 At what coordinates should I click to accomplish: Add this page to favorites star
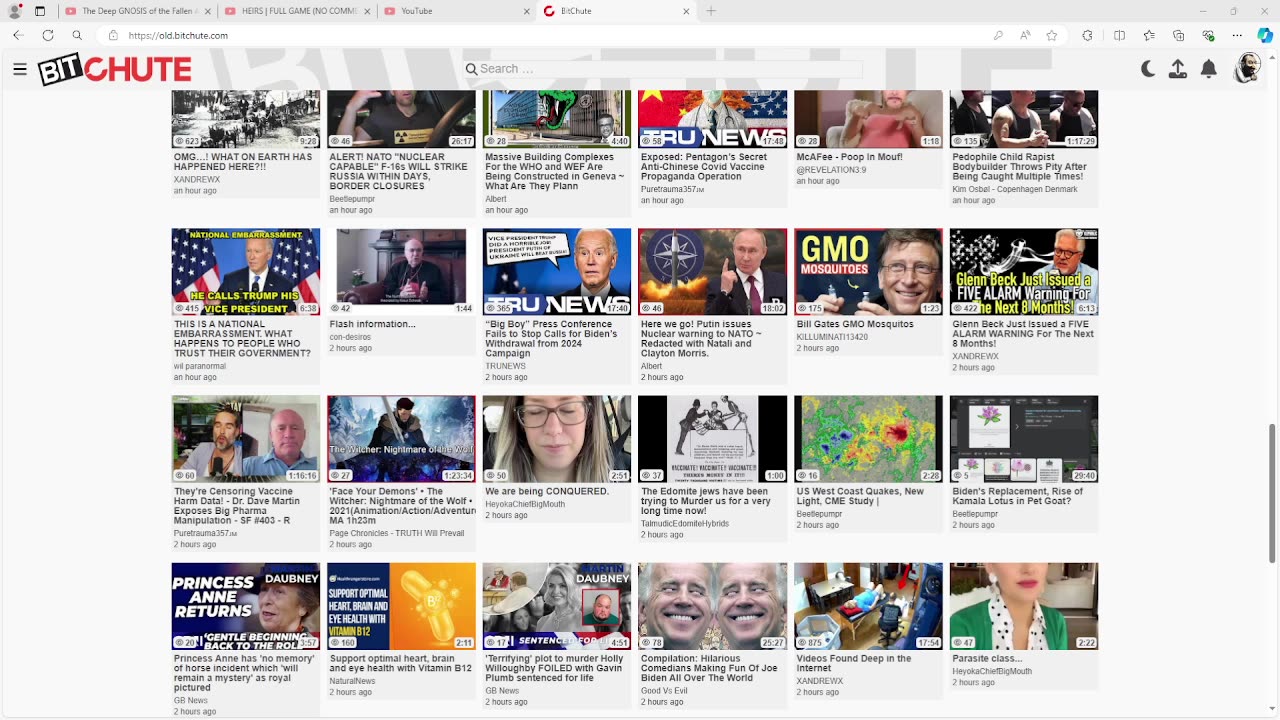coord(1052,35)
